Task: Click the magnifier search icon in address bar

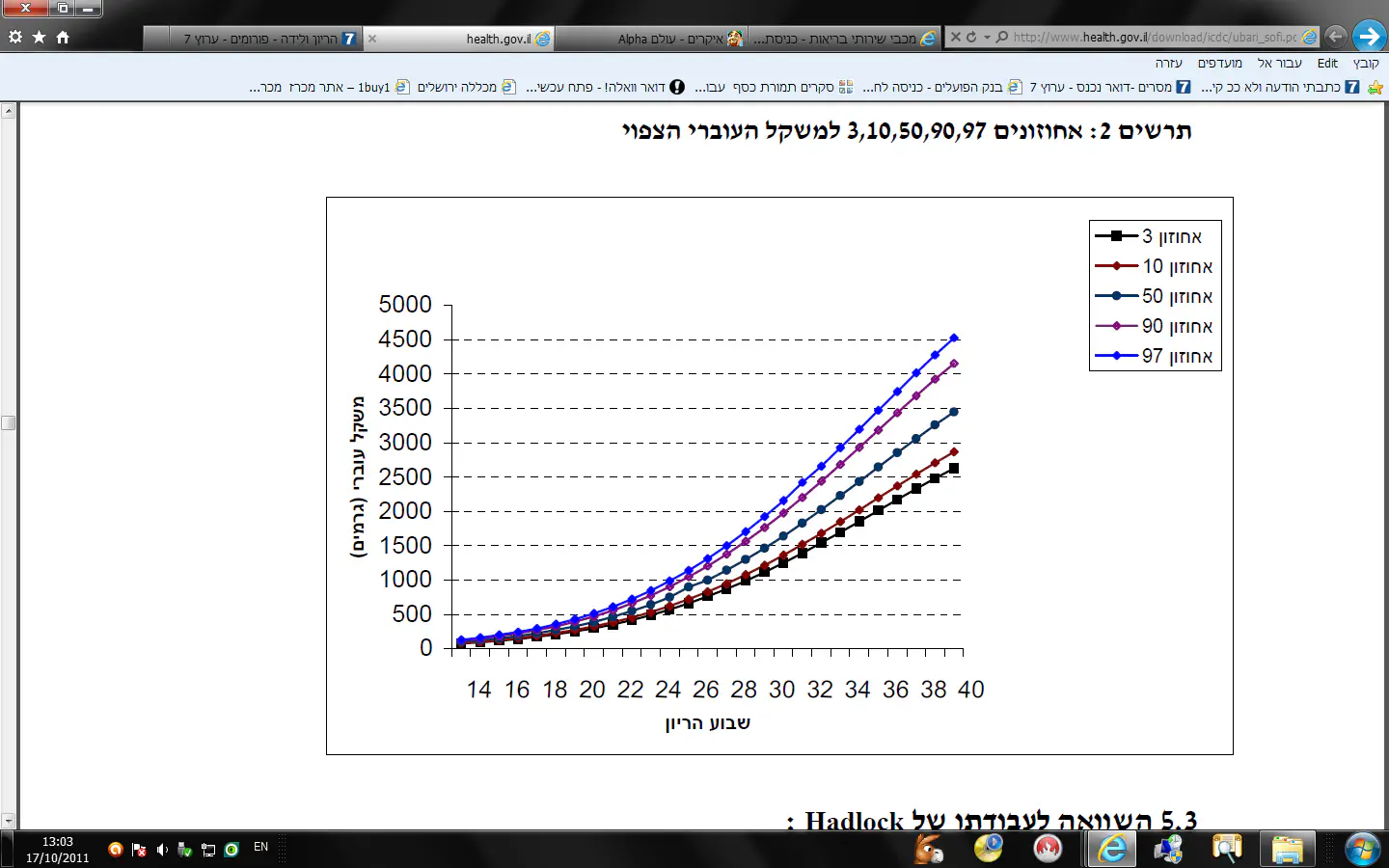Action: (1002, 37)
